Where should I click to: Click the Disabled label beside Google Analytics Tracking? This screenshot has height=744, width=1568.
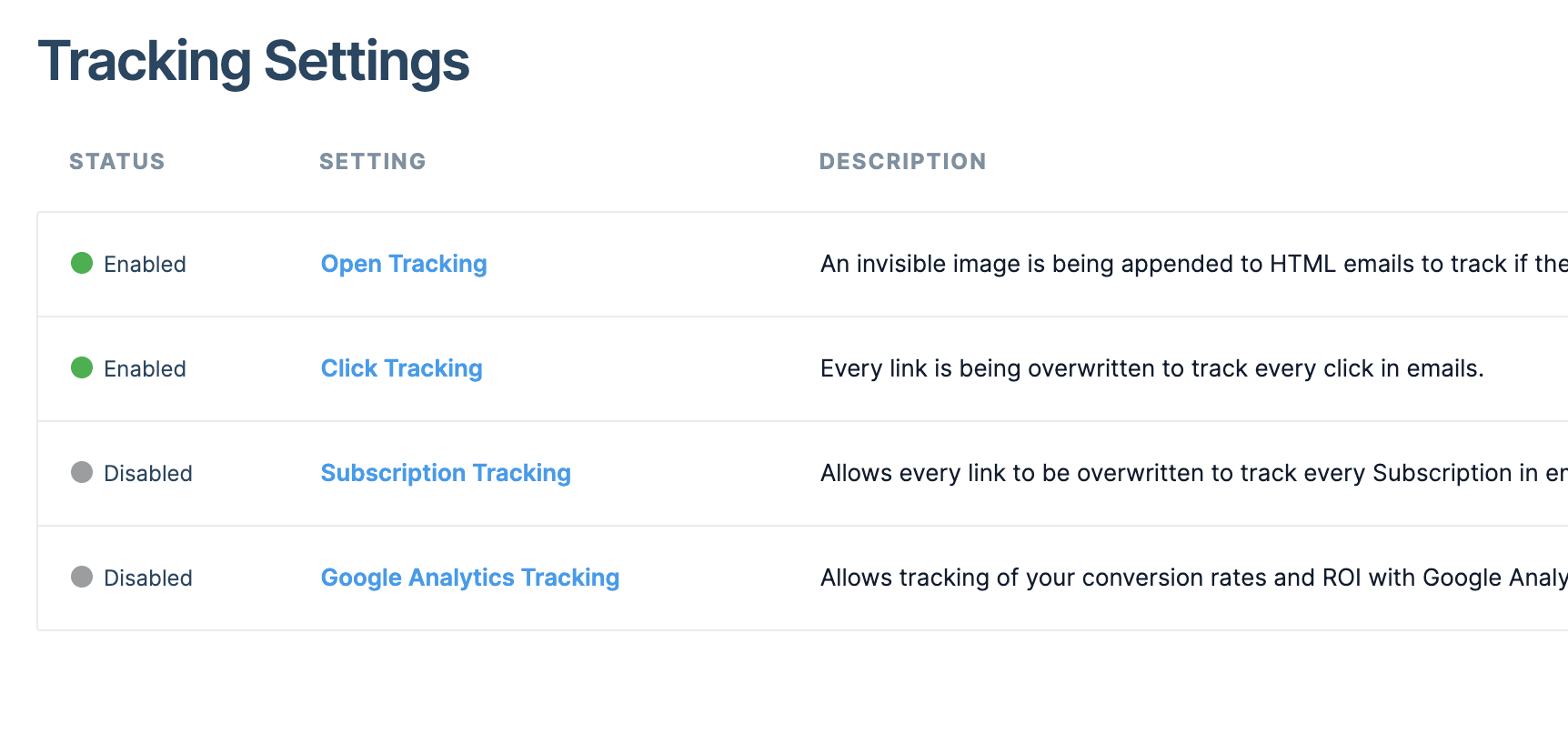point(148,578)
